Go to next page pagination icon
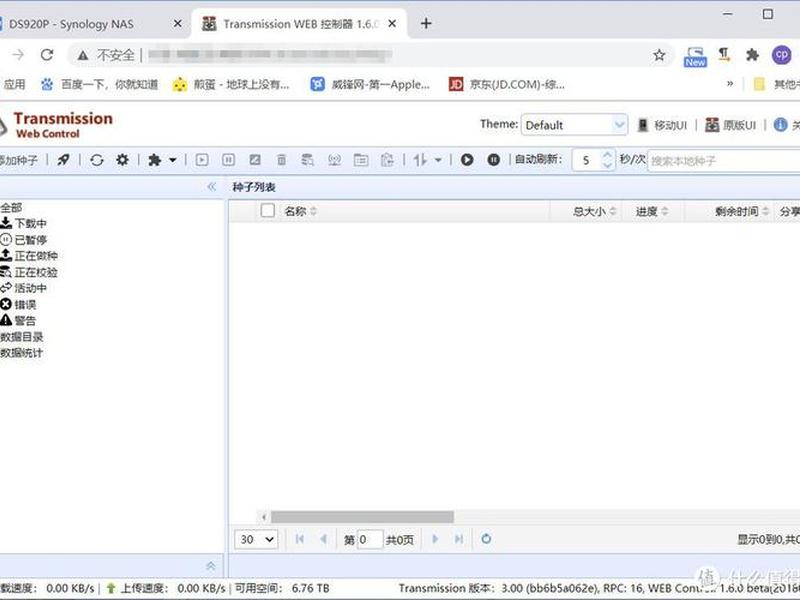The image size is (800, 600). click(x=435, y=539)
